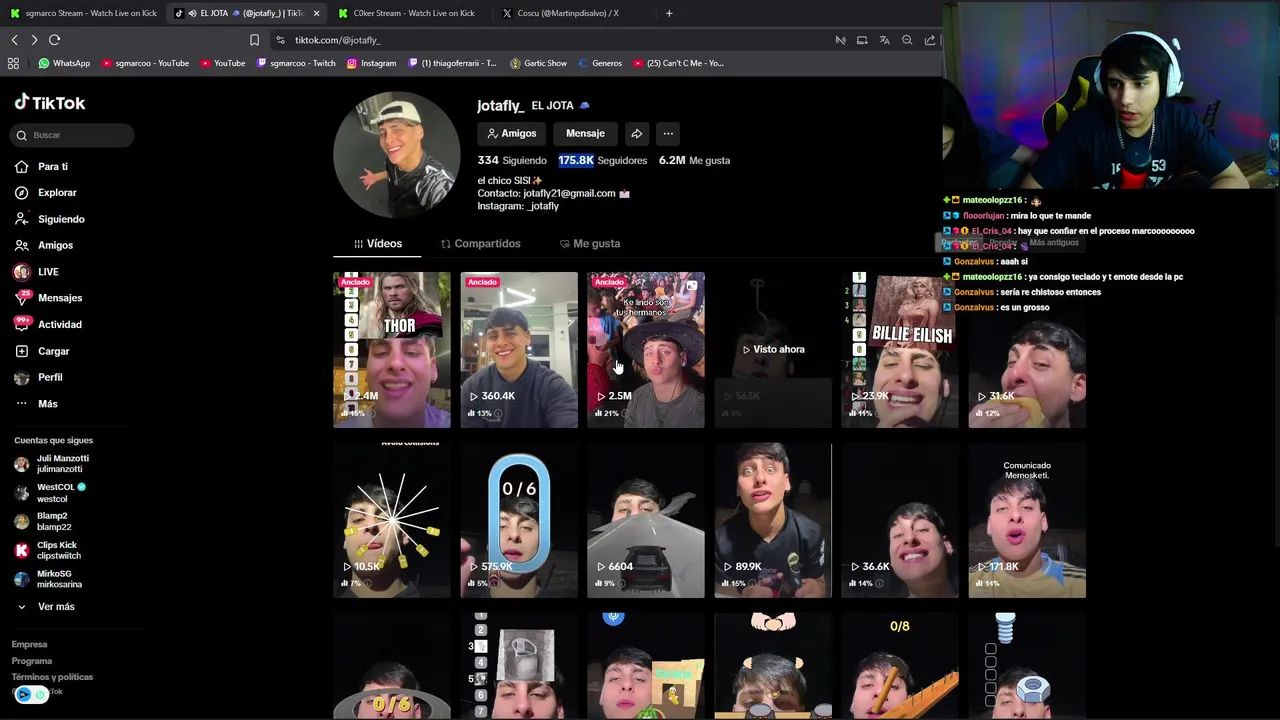The height and width of the screenshot is (720, 1280).
Task: Click the share profile arrow icon
Action: tap(636, 133)
